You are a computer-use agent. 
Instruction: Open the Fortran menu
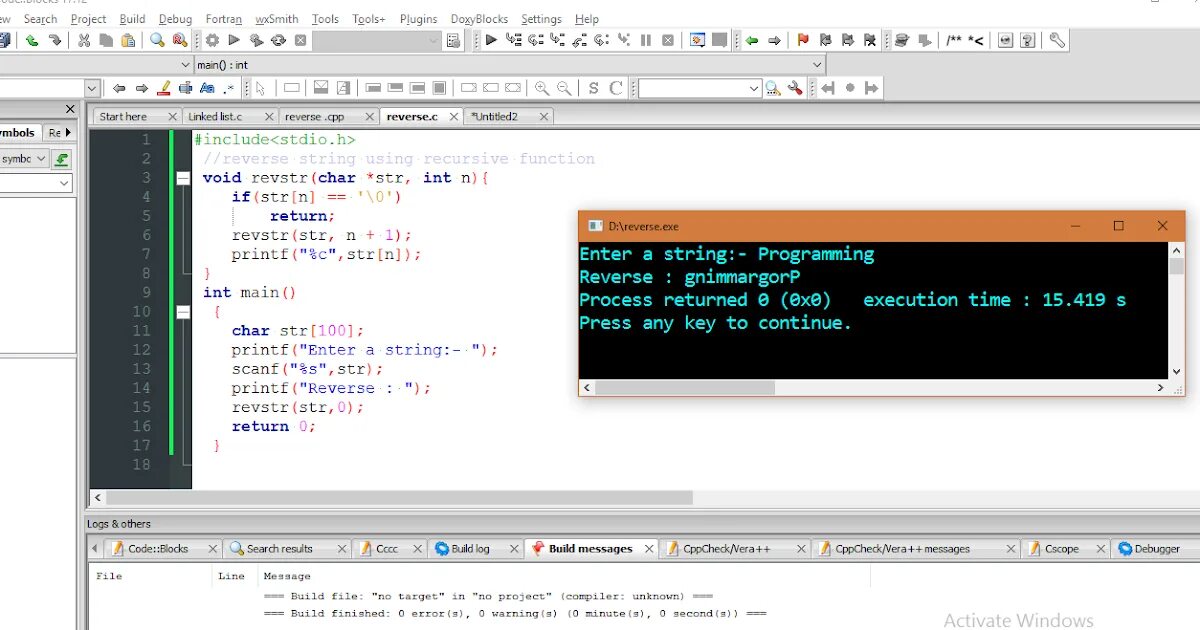pos(224,19)
